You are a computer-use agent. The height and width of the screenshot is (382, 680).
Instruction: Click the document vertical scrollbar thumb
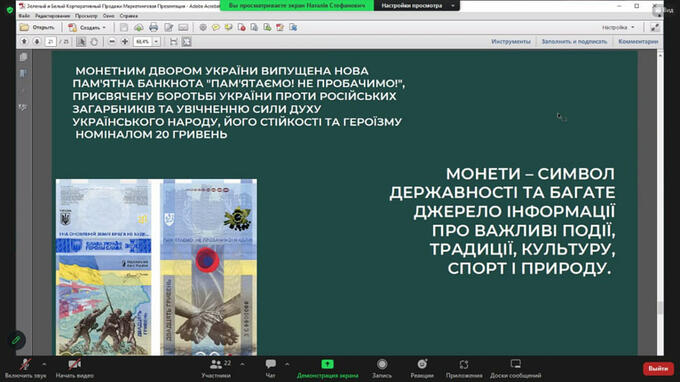(660, 308)
